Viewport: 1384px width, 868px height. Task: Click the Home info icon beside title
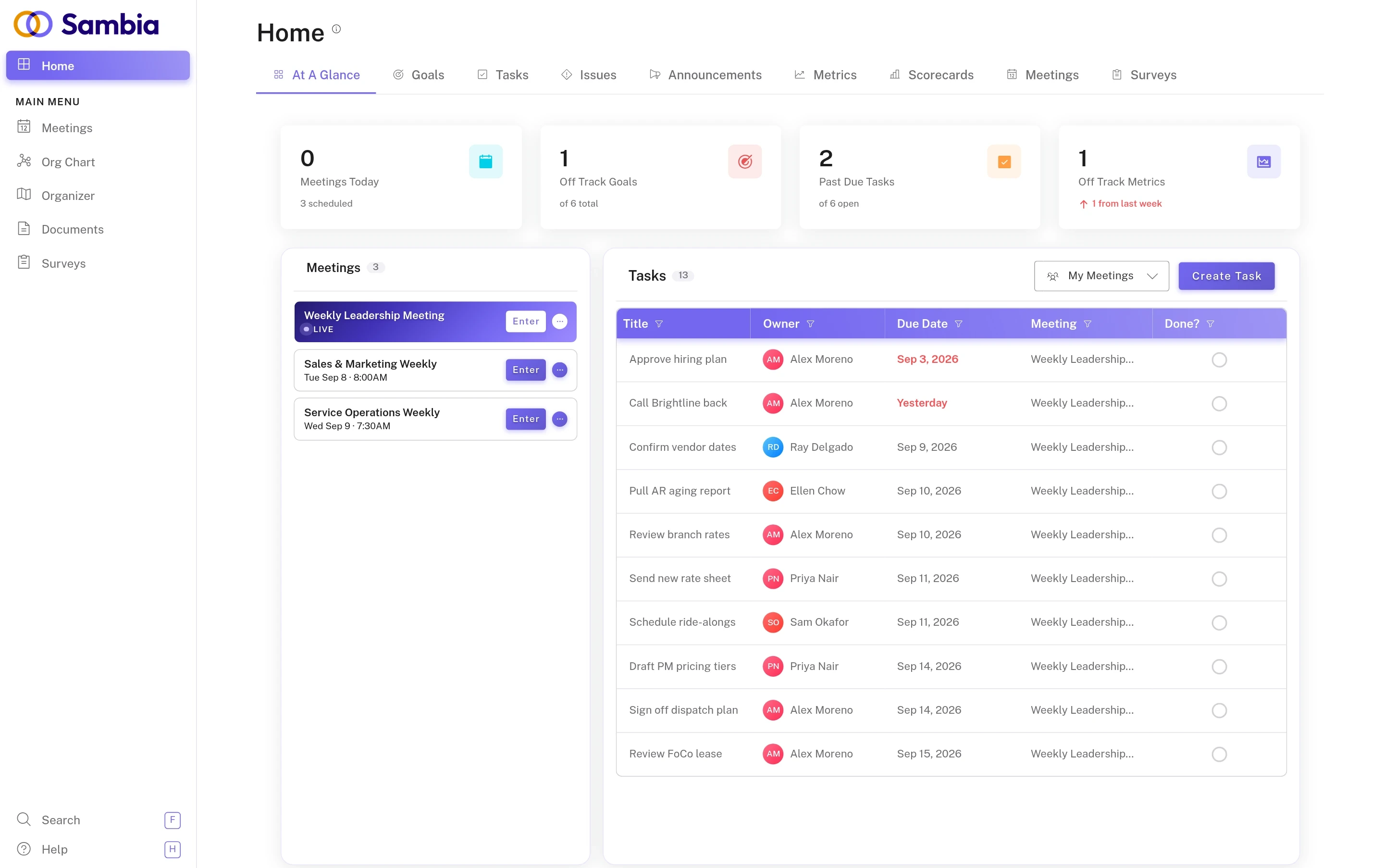coord(336,29)
